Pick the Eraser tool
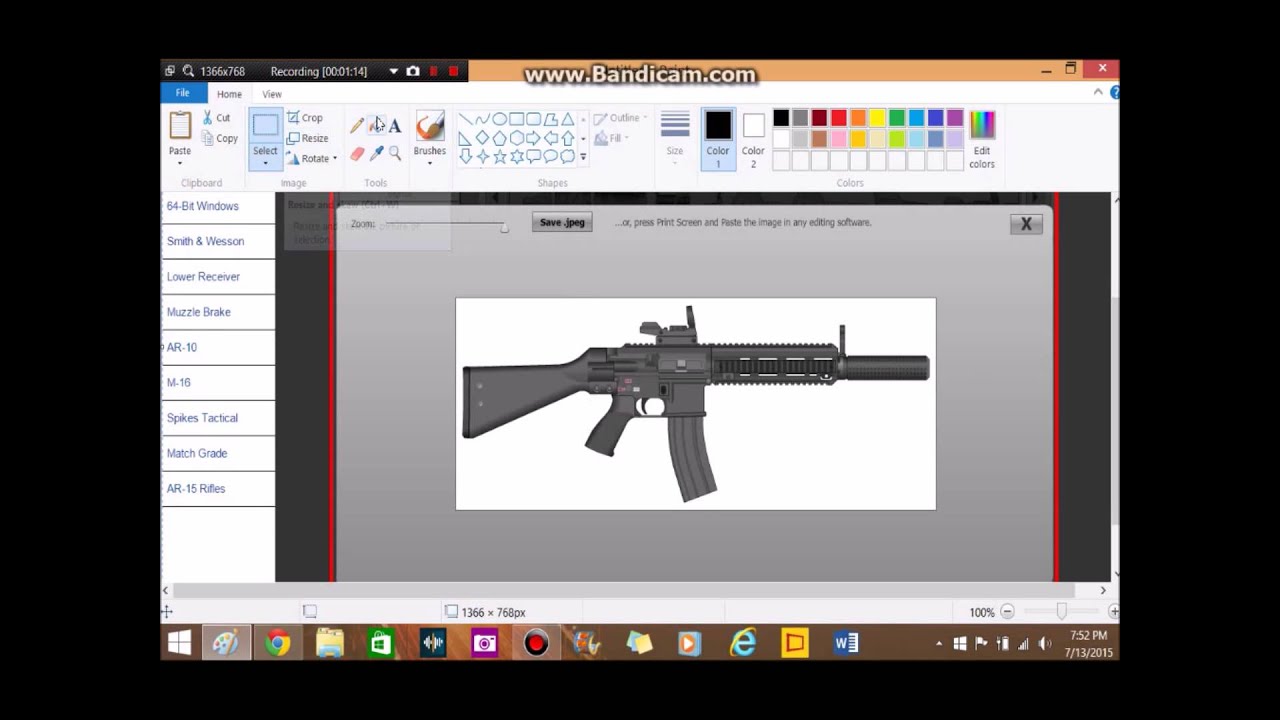 (357, 153)
